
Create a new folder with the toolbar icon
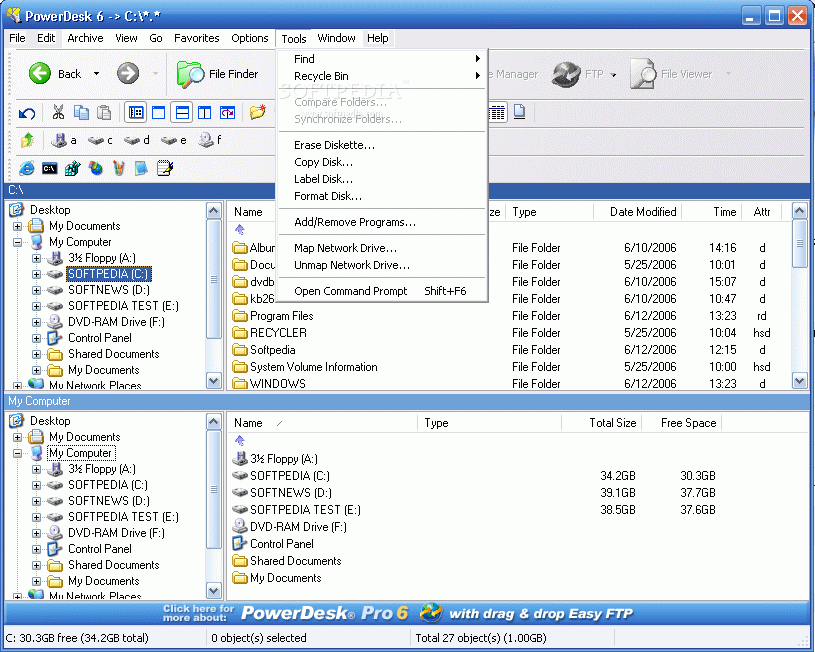(x=257, y=112)
